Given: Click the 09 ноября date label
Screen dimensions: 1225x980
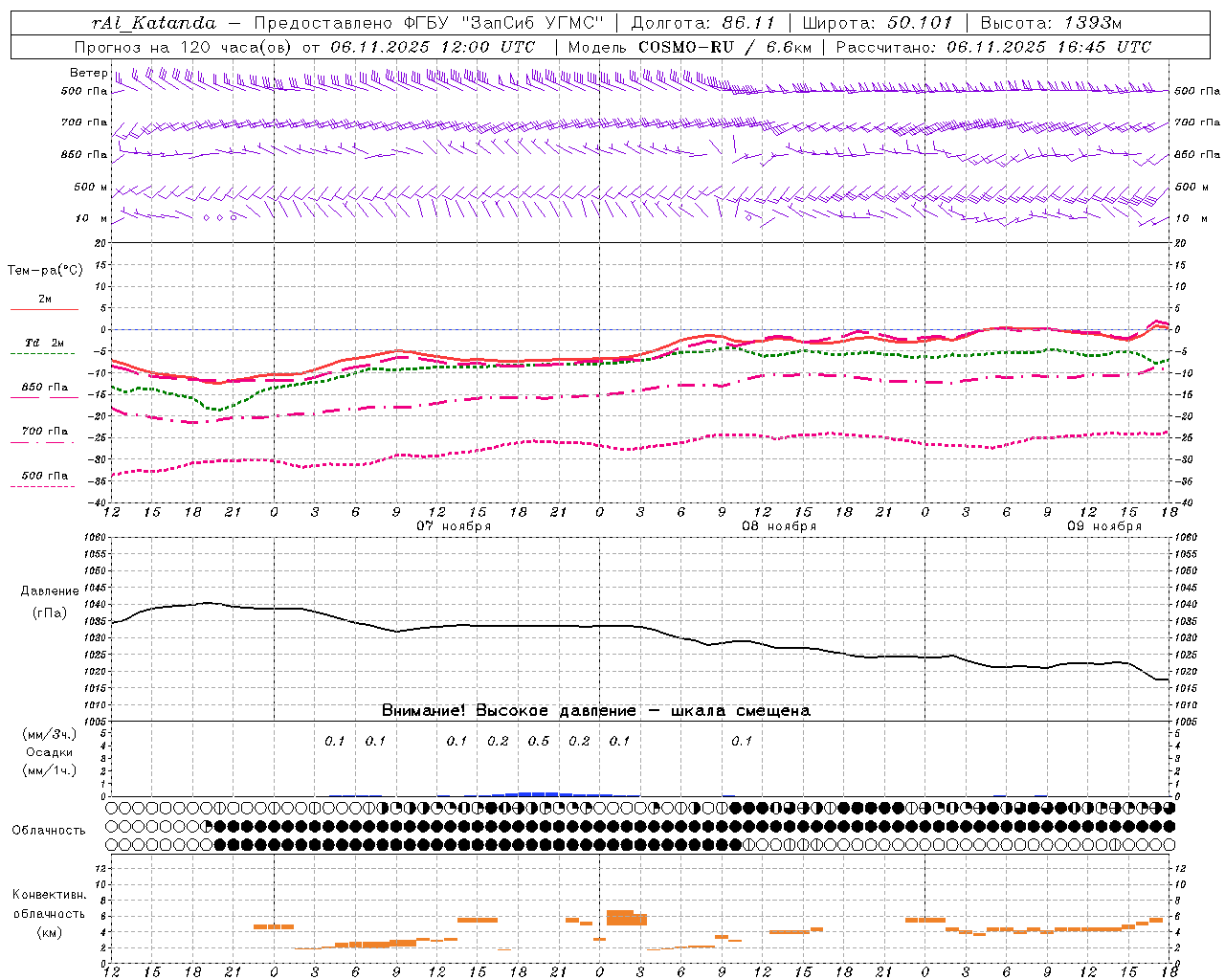Looking at the screenshot, I should pos(1104,526).
